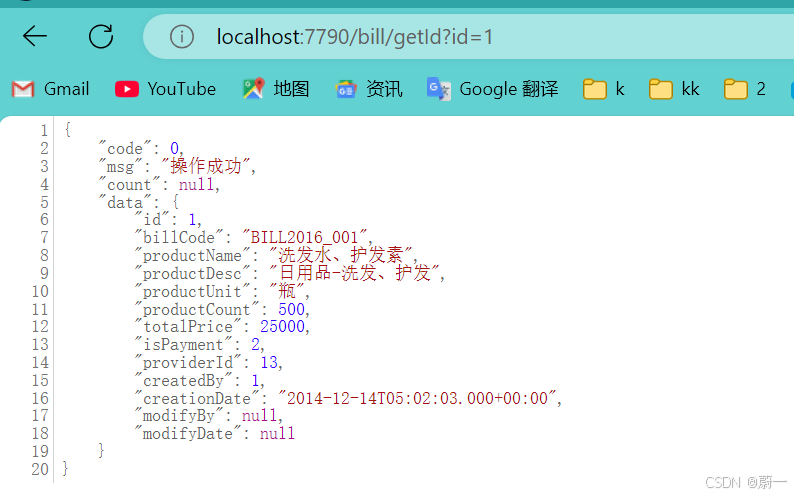Screen dimensions: 794x496
Task: Click the "createdBy" key
Action: 183,381
